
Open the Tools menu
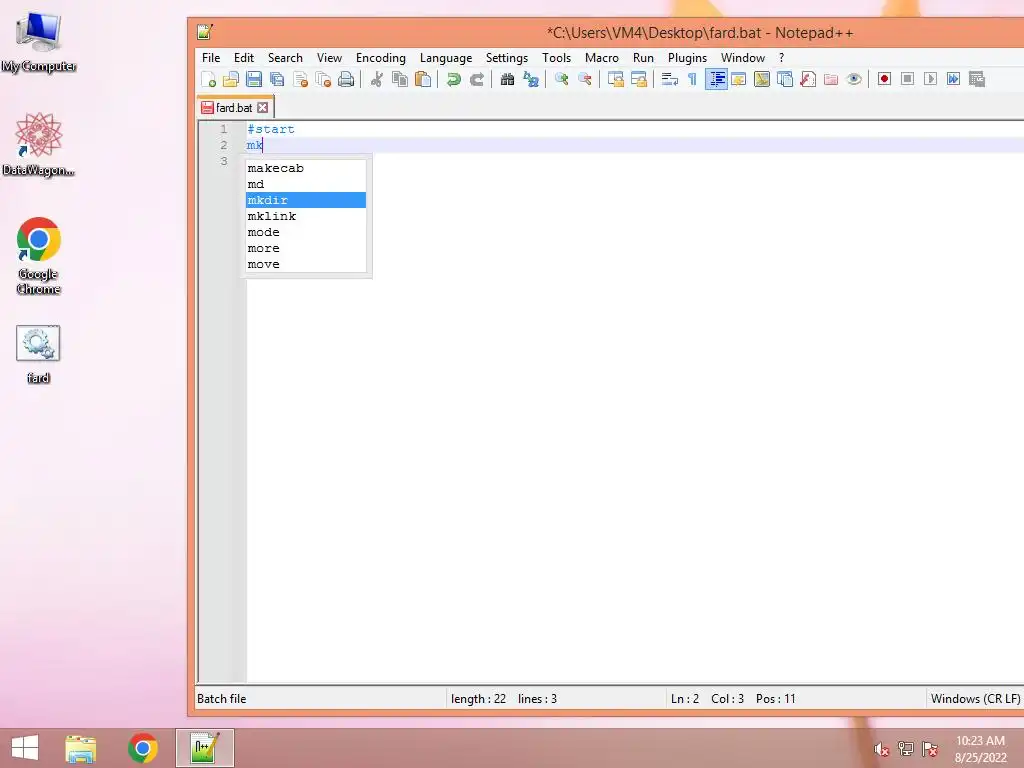pyautogui.click(x=556, y=57)
